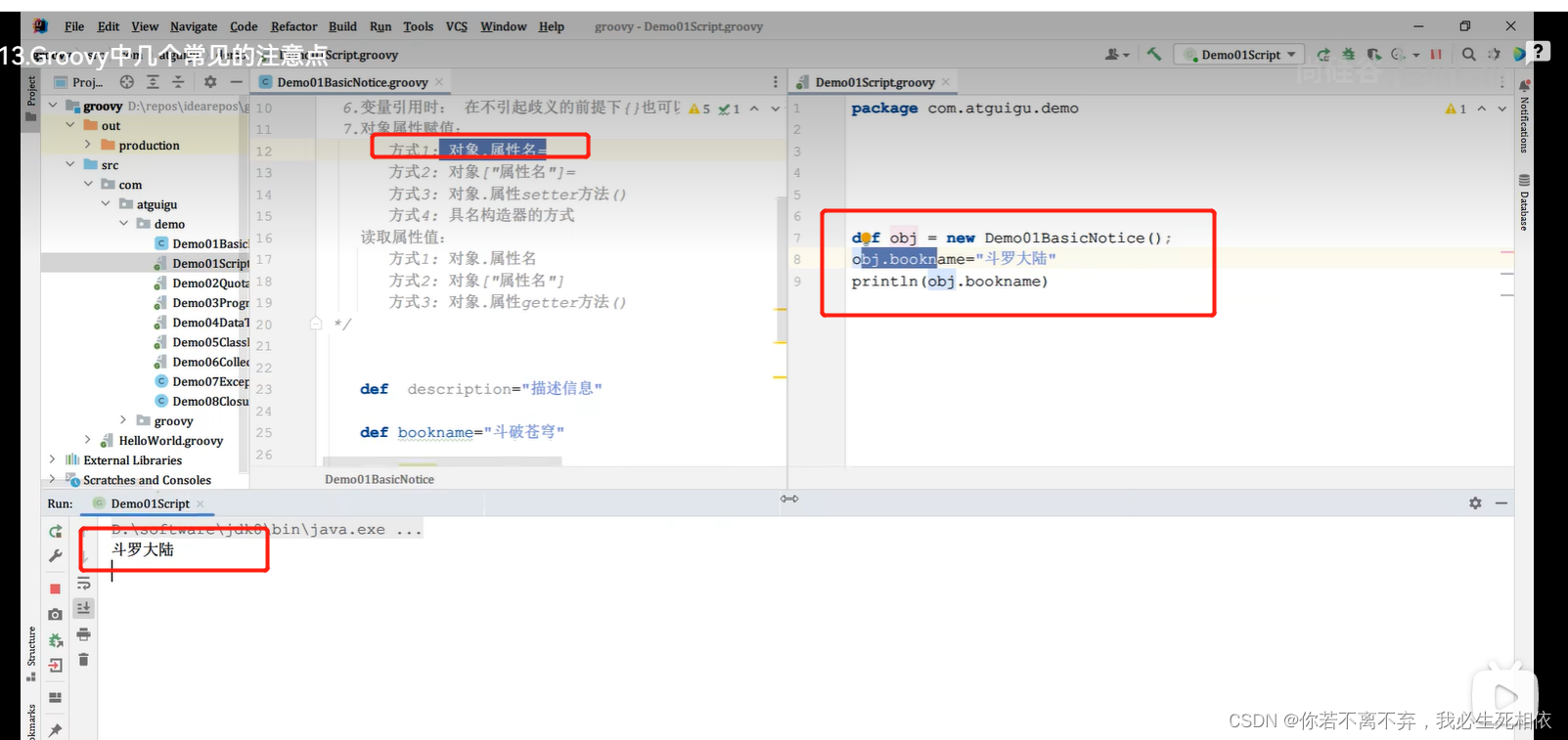
Task: Open left editor tab options menu
Action: (x=776, y=82)
